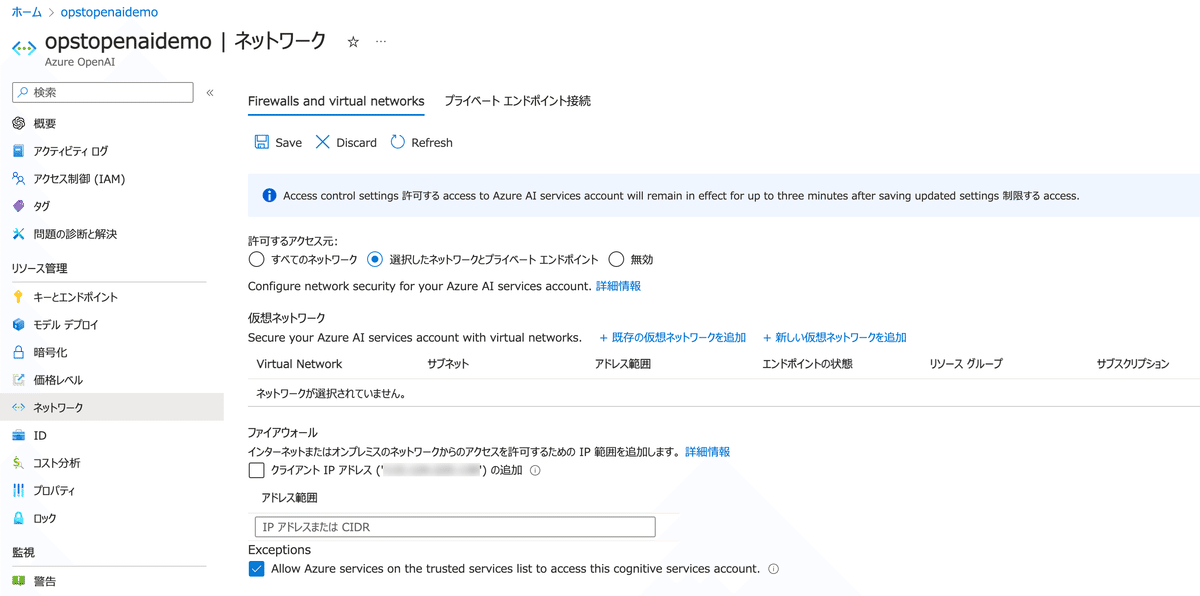Viewport: 1200px width, 596px height.
Task: Click the 暗号化 lock icon
Action: click(x=18, y=352)
